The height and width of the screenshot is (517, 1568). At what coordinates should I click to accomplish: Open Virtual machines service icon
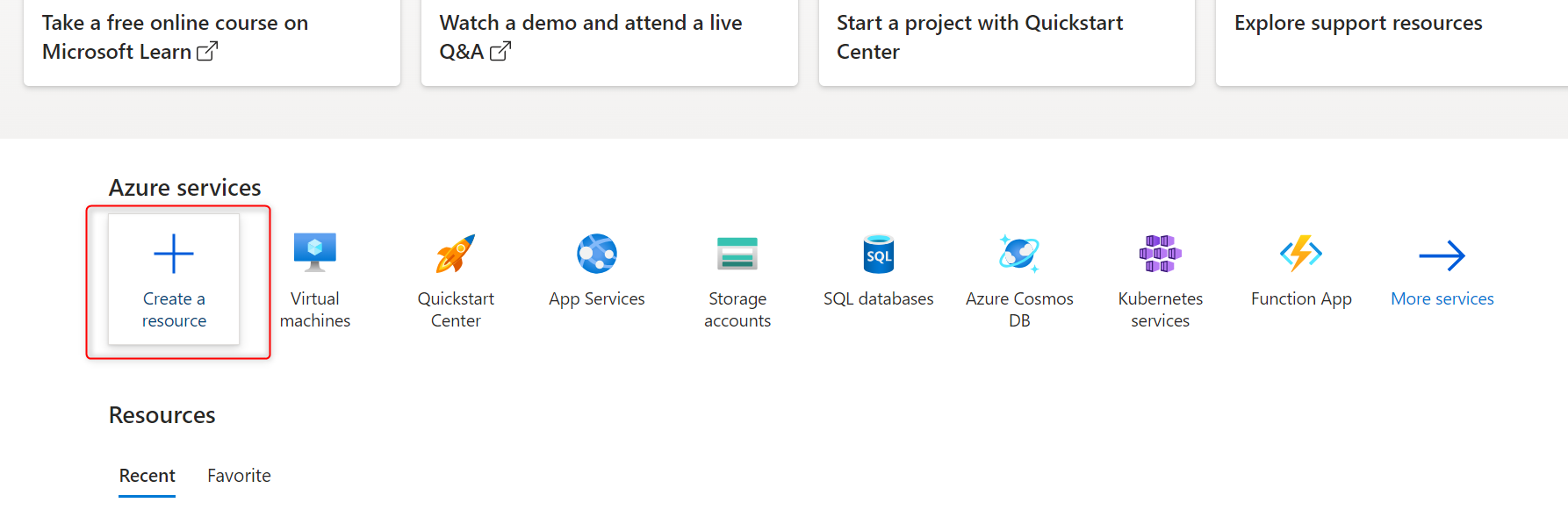coord(315,253)
